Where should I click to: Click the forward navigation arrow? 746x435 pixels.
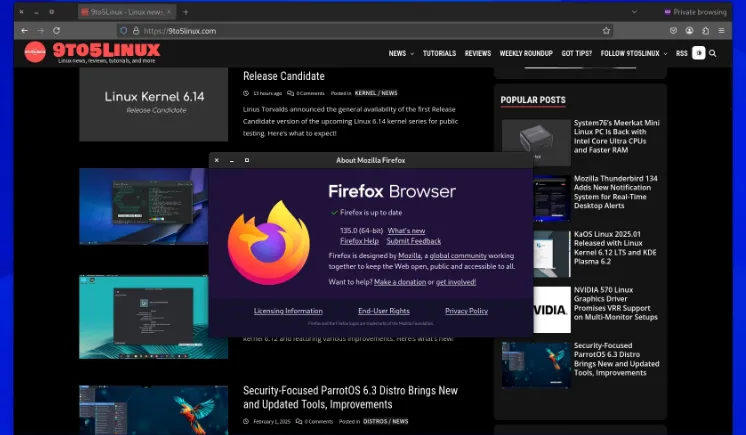[40, 30]
